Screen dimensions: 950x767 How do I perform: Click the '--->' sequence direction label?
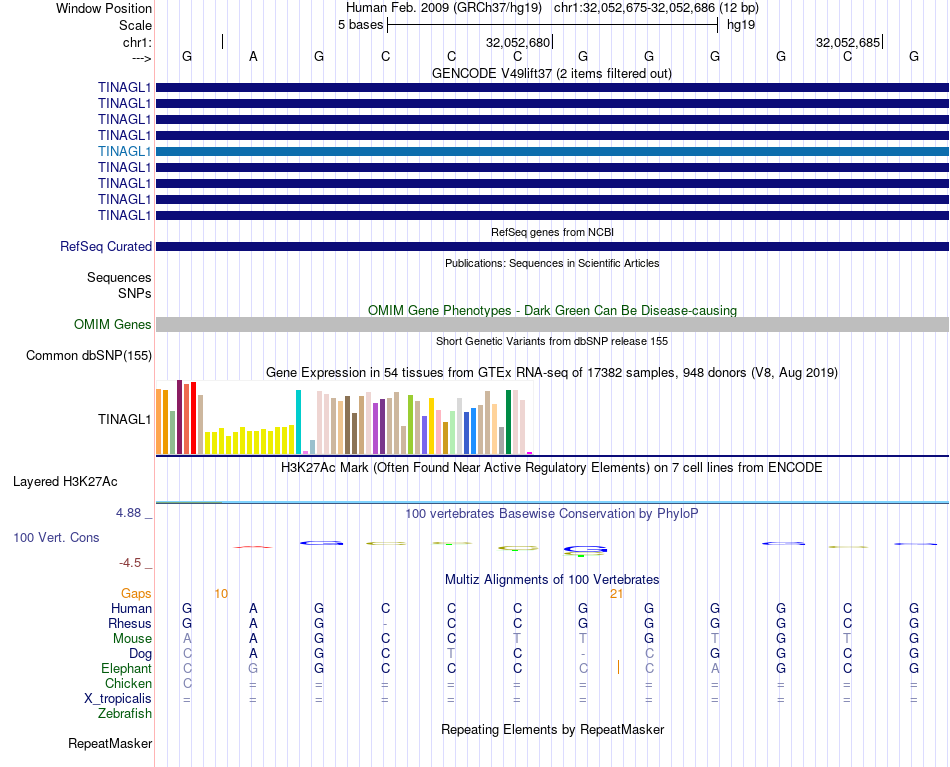[141, 58]
